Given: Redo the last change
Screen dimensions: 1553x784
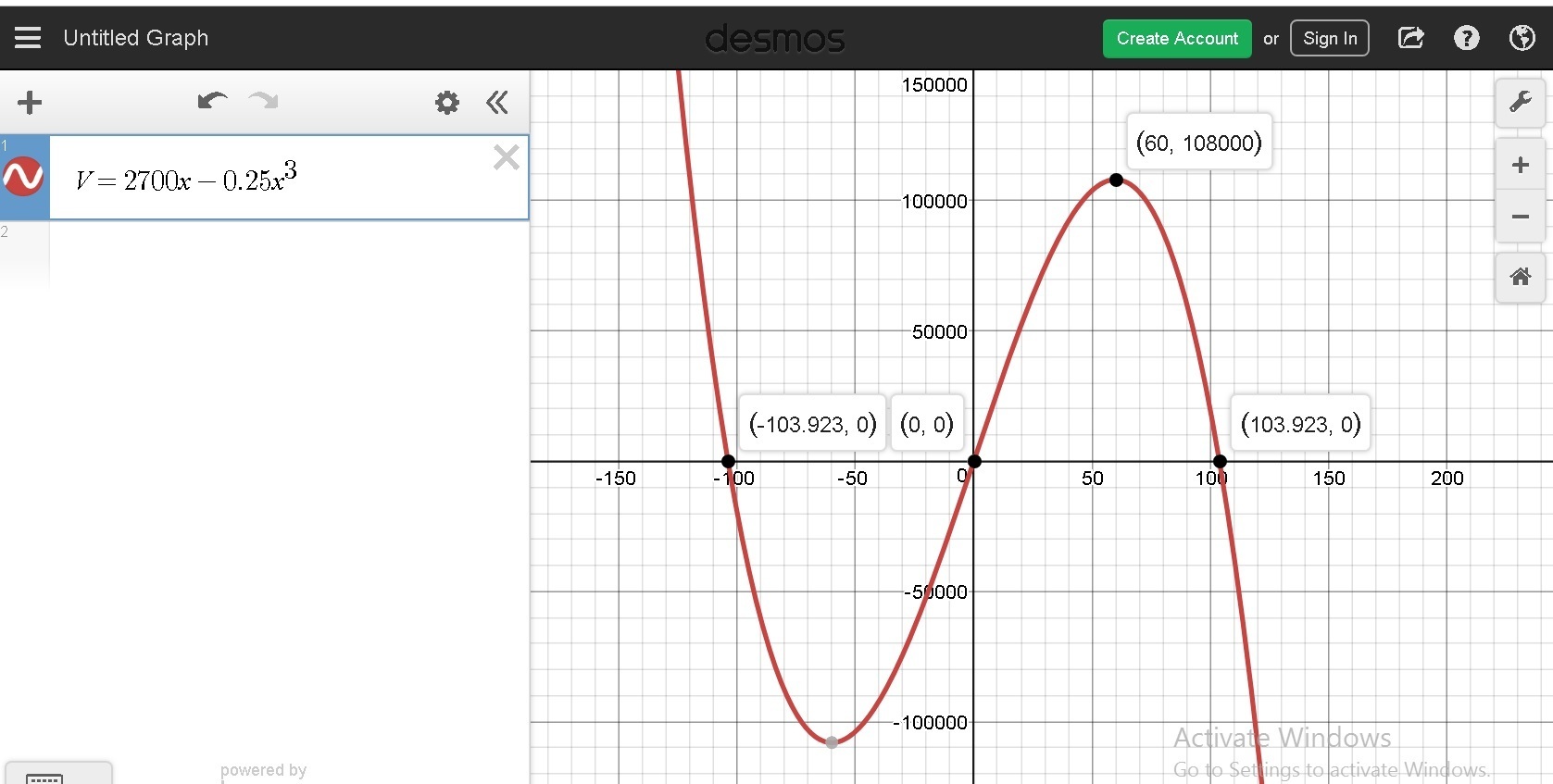Looking at the screenshot, I should (264, 101).
